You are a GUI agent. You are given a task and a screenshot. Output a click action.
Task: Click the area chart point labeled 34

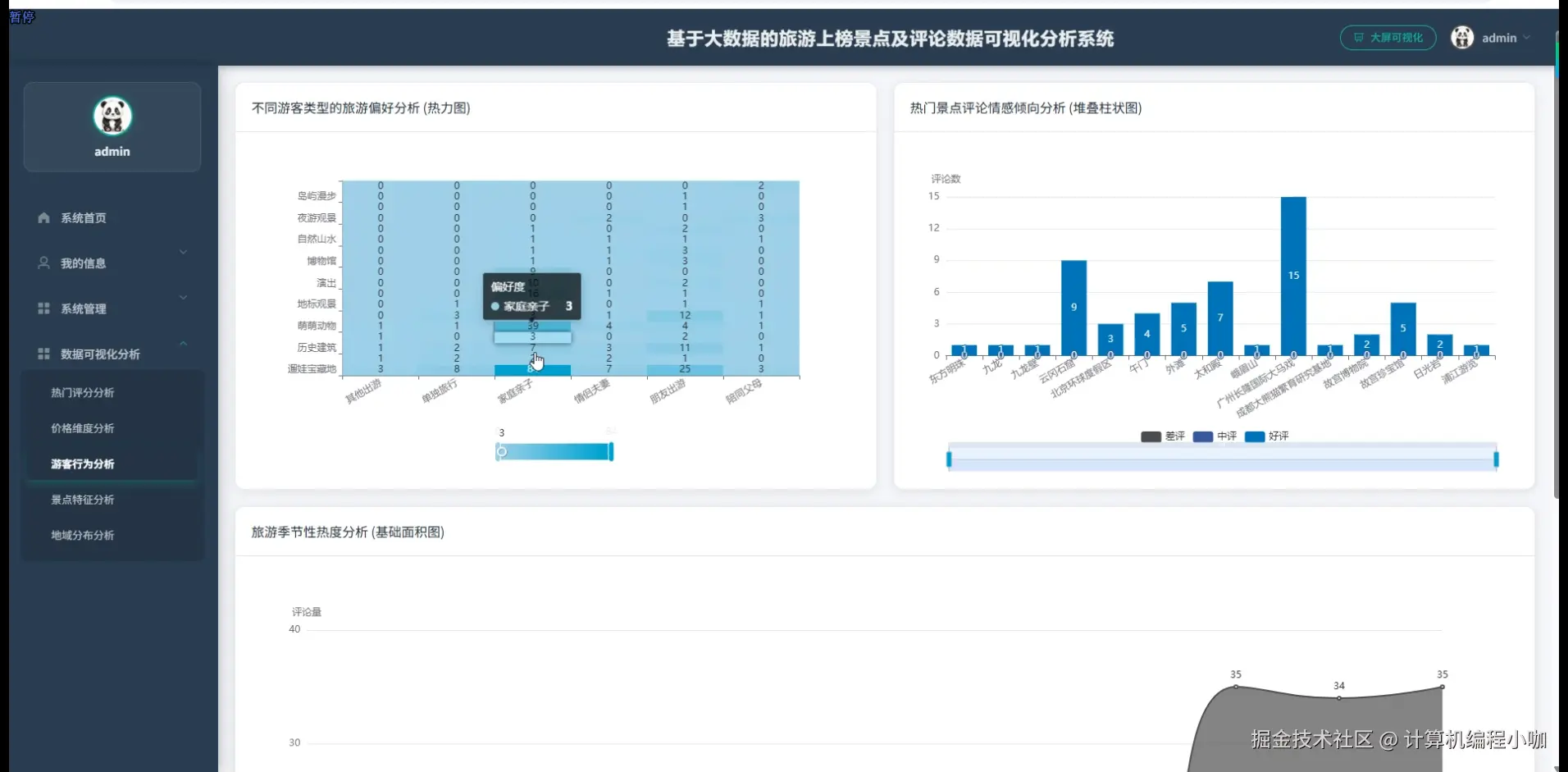[1339, 698]
